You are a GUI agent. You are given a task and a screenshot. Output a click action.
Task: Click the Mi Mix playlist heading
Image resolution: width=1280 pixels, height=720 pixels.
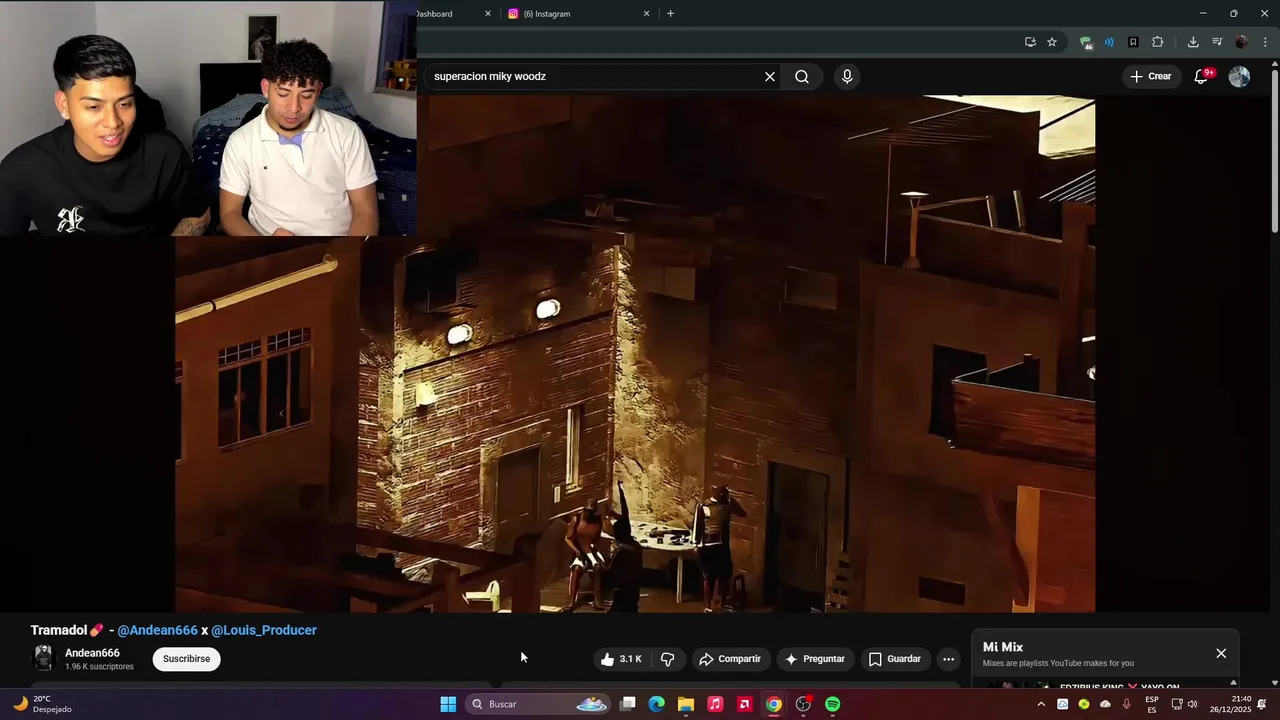point(1003,647)
